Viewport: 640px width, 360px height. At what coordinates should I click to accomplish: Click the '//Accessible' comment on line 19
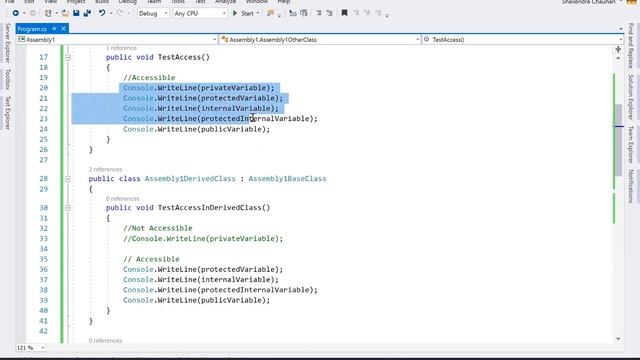point(149,78)
